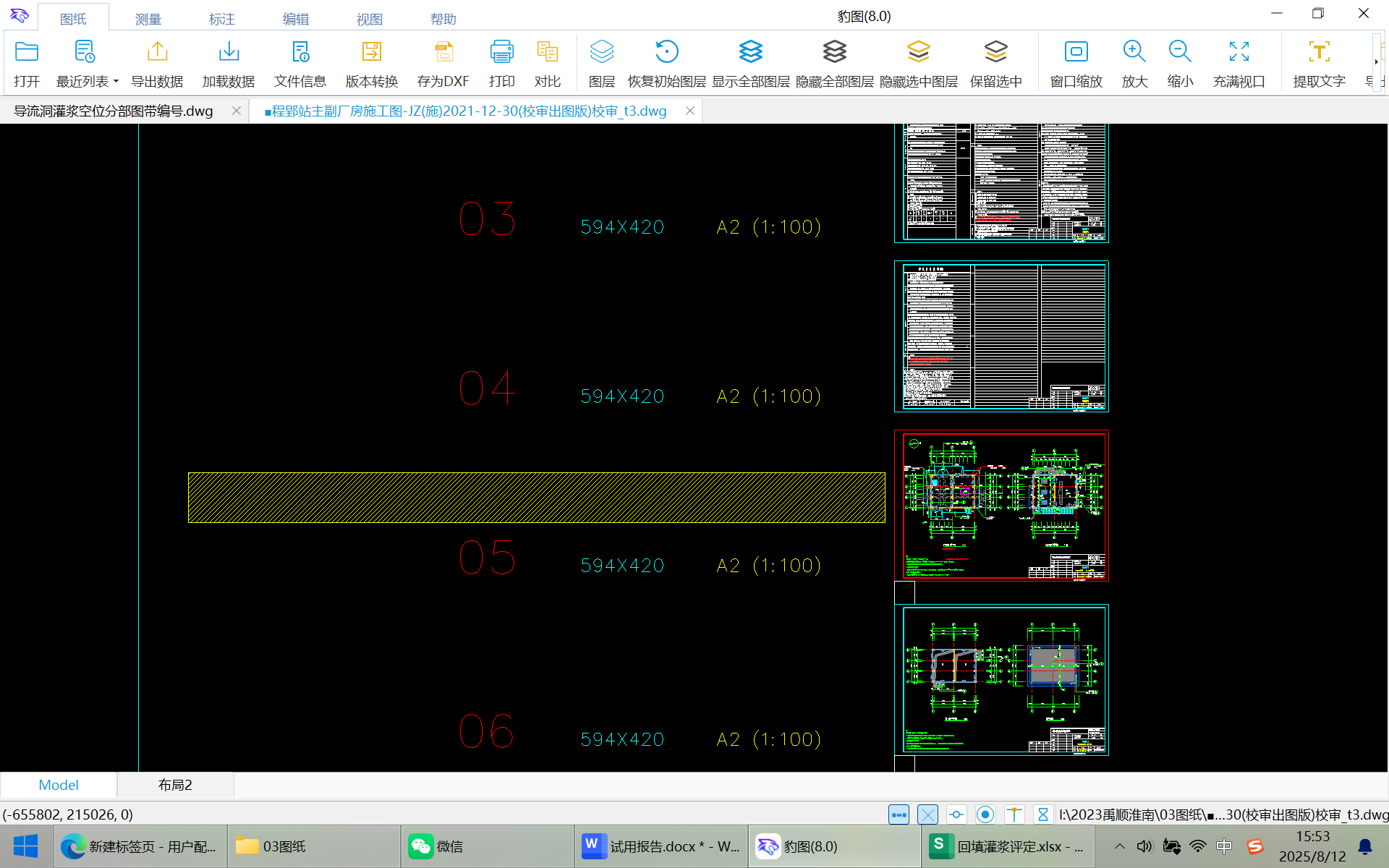Expand toolbar overflow arrow at right edge
Viewport: 1389px width, 868px height.
1376,61
